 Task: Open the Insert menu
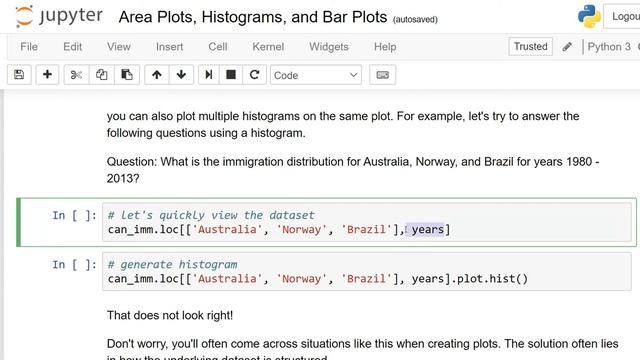point(169,47)
